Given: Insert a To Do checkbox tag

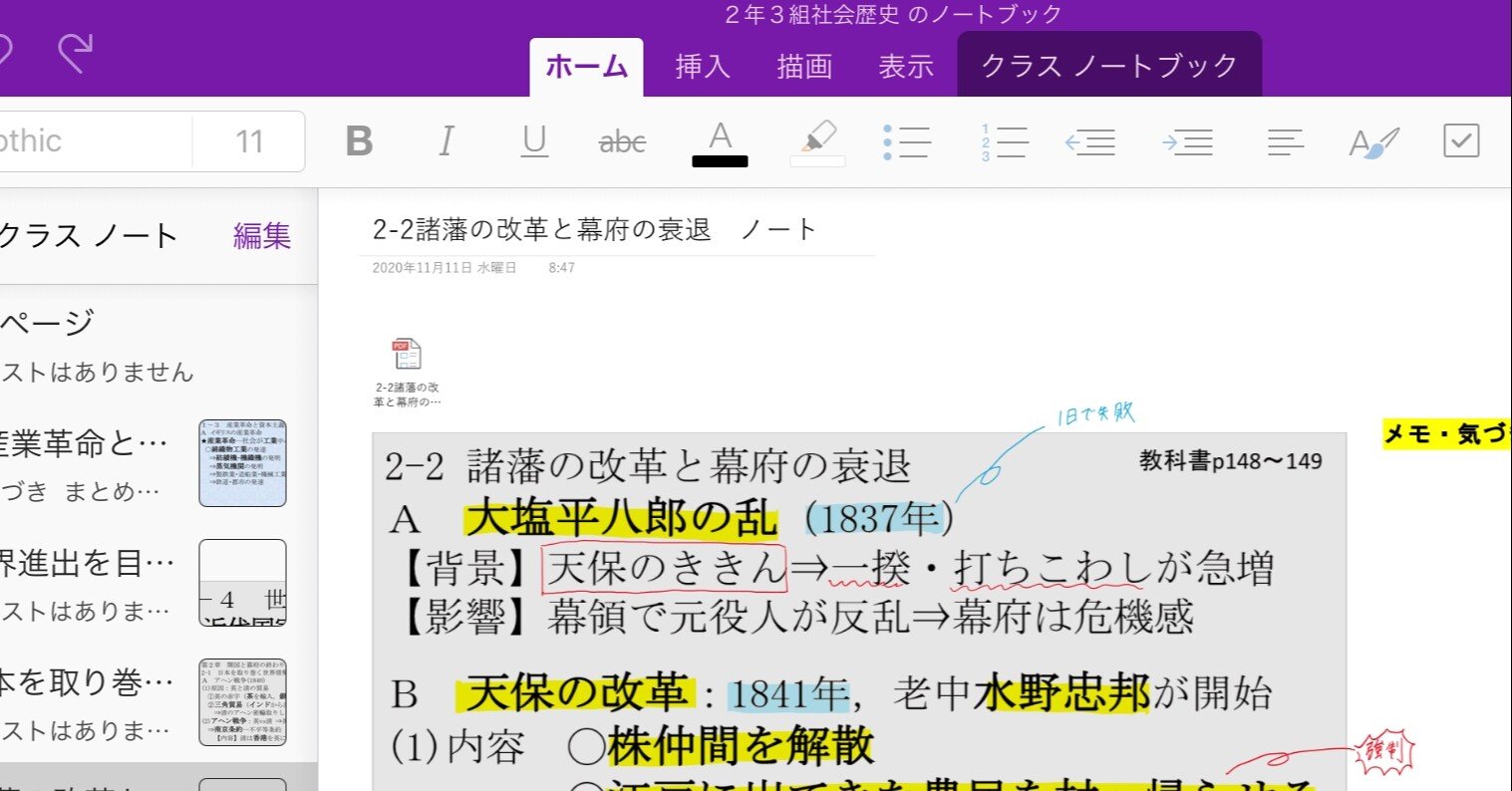Looking at the screenshot, I should point(1460,140).
